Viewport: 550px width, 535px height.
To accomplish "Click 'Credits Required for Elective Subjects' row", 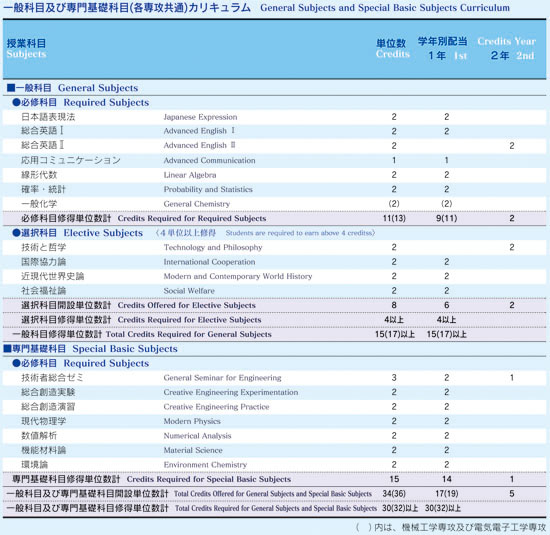I will (x=274, y=320).
